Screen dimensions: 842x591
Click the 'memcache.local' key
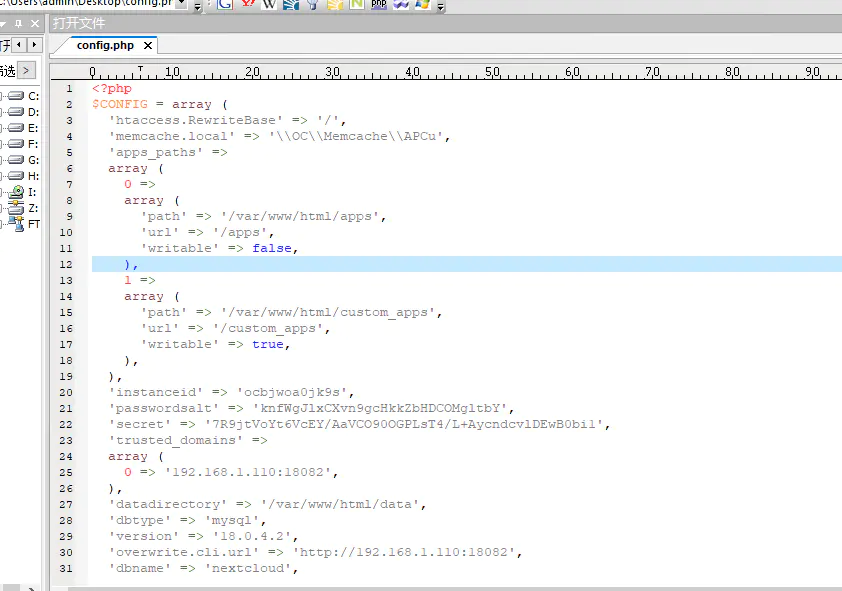pos(171,136)
